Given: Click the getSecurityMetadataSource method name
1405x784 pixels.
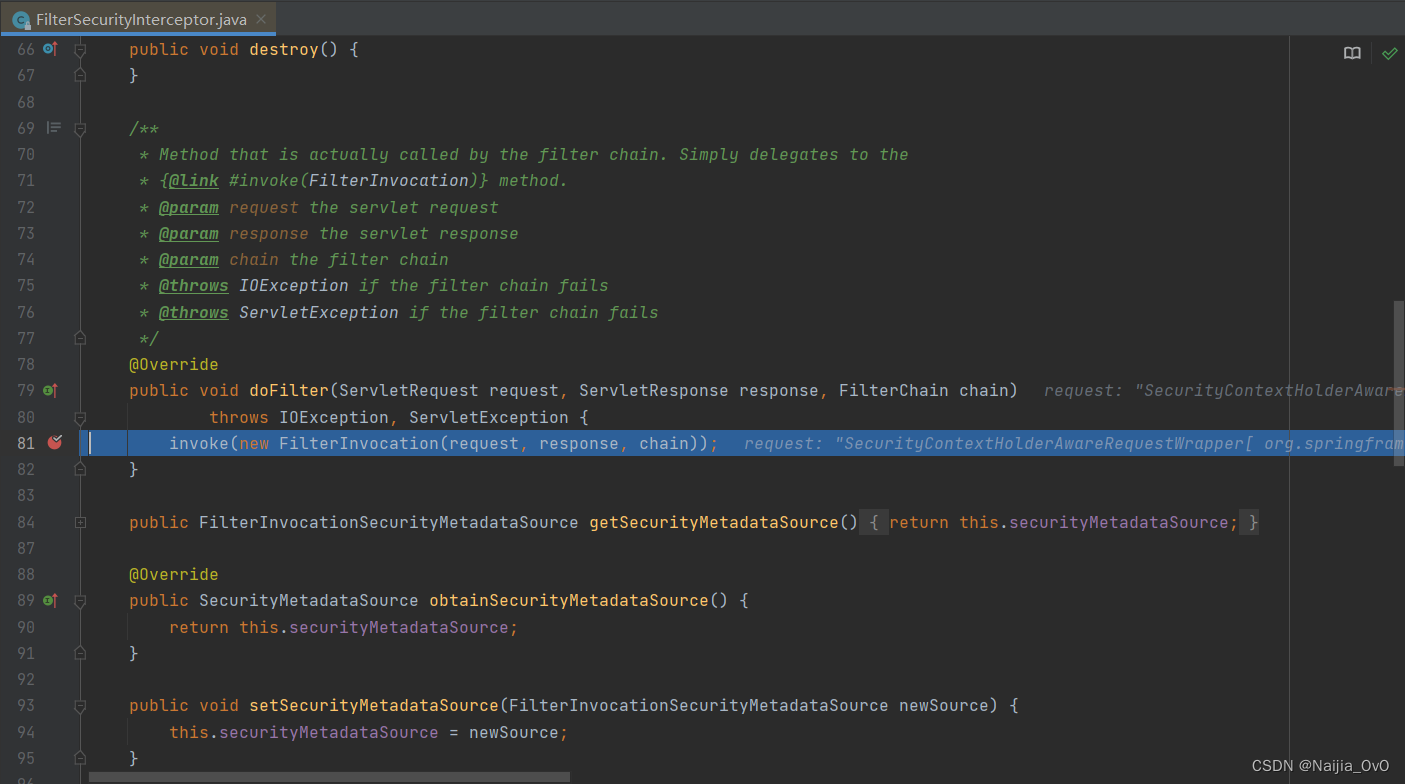Looking at the screenshot, I should (x=714, y=522).
